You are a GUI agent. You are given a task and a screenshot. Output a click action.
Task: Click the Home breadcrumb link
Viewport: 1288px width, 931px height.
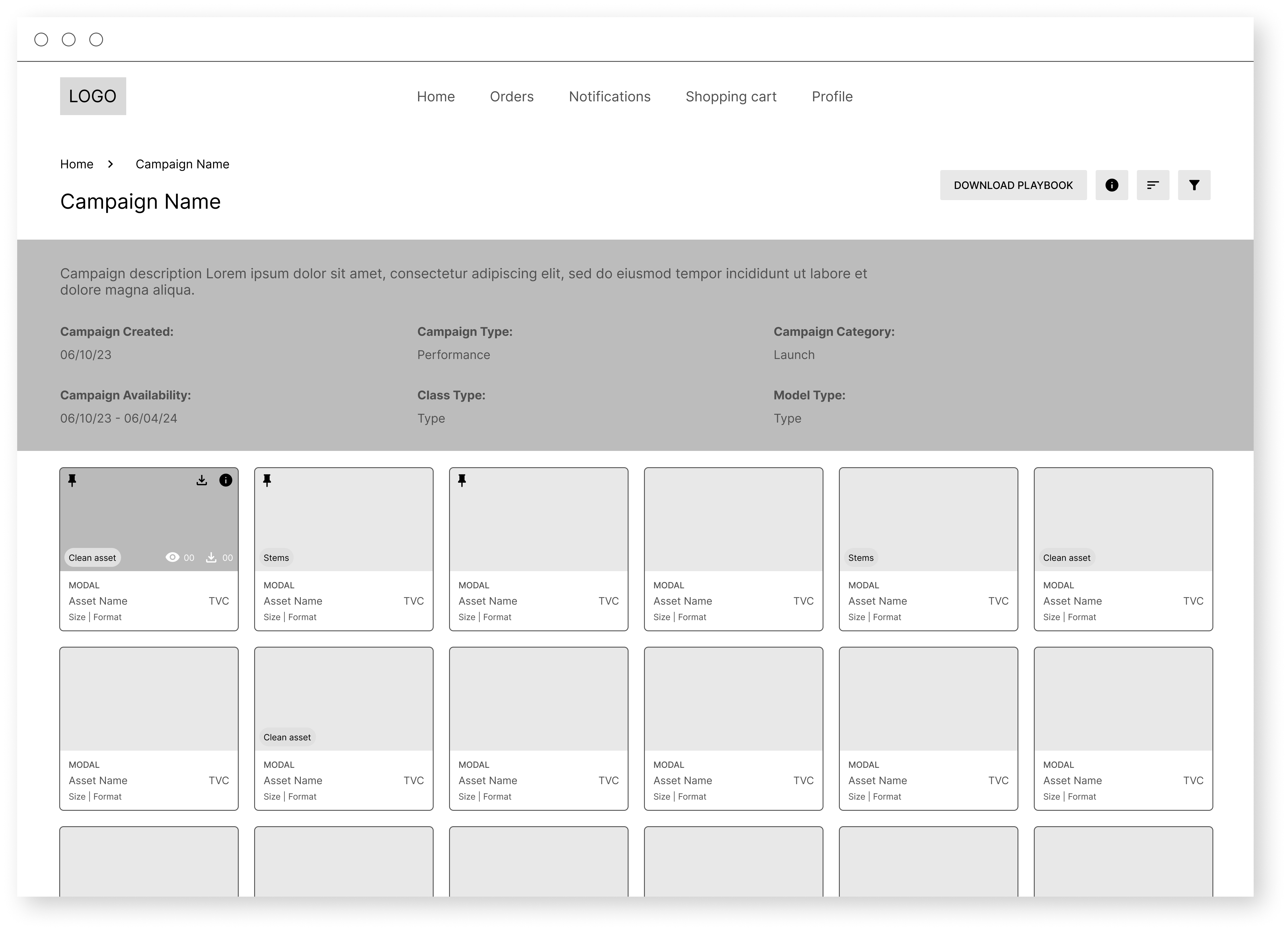[77, 164]
